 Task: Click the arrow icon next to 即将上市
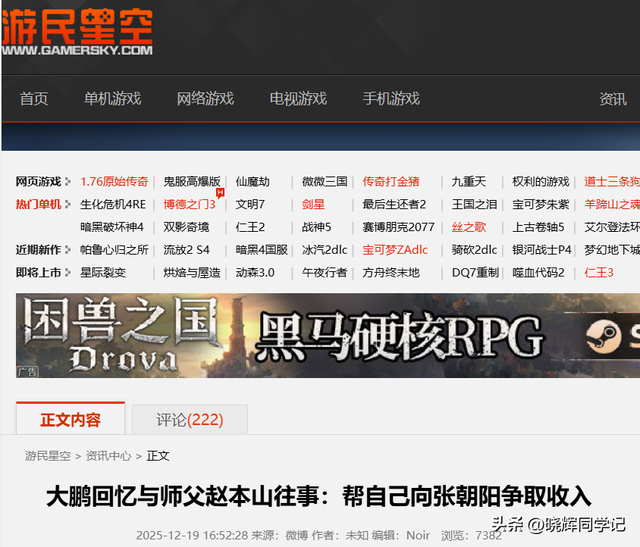68,273
